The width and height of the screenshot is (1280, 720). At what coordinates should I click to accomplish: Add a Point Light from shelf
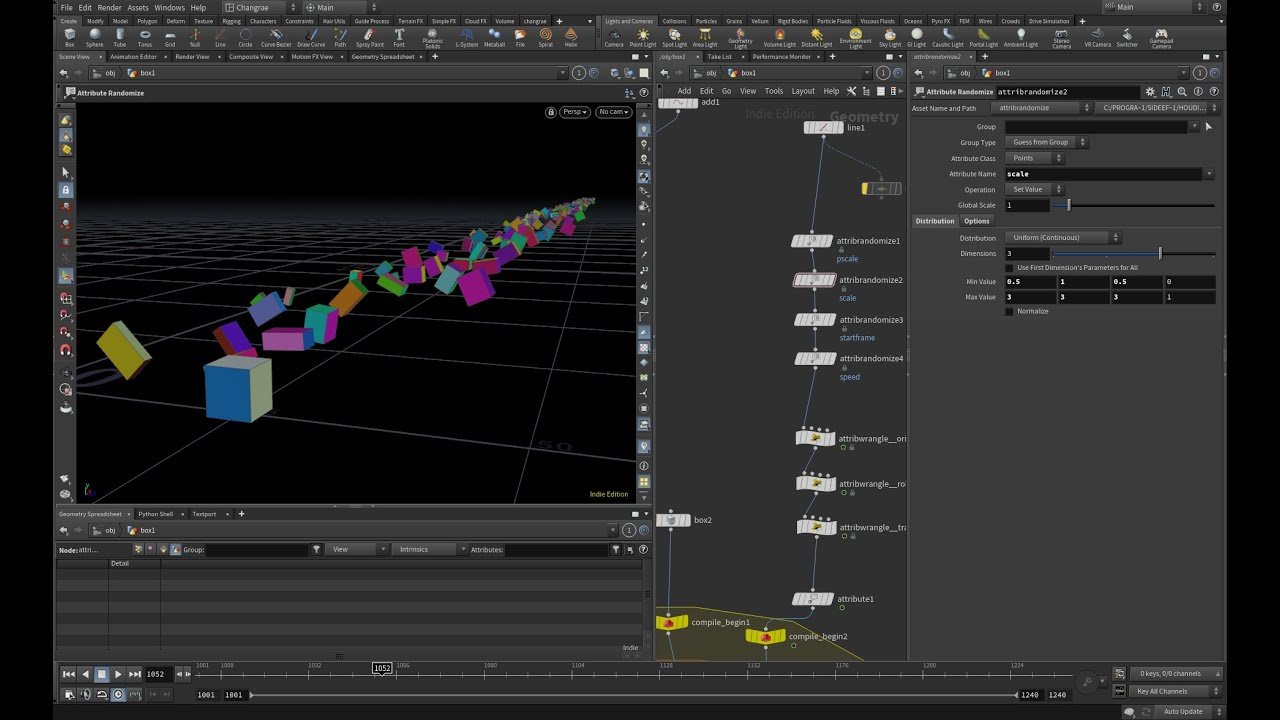point(643,38)
